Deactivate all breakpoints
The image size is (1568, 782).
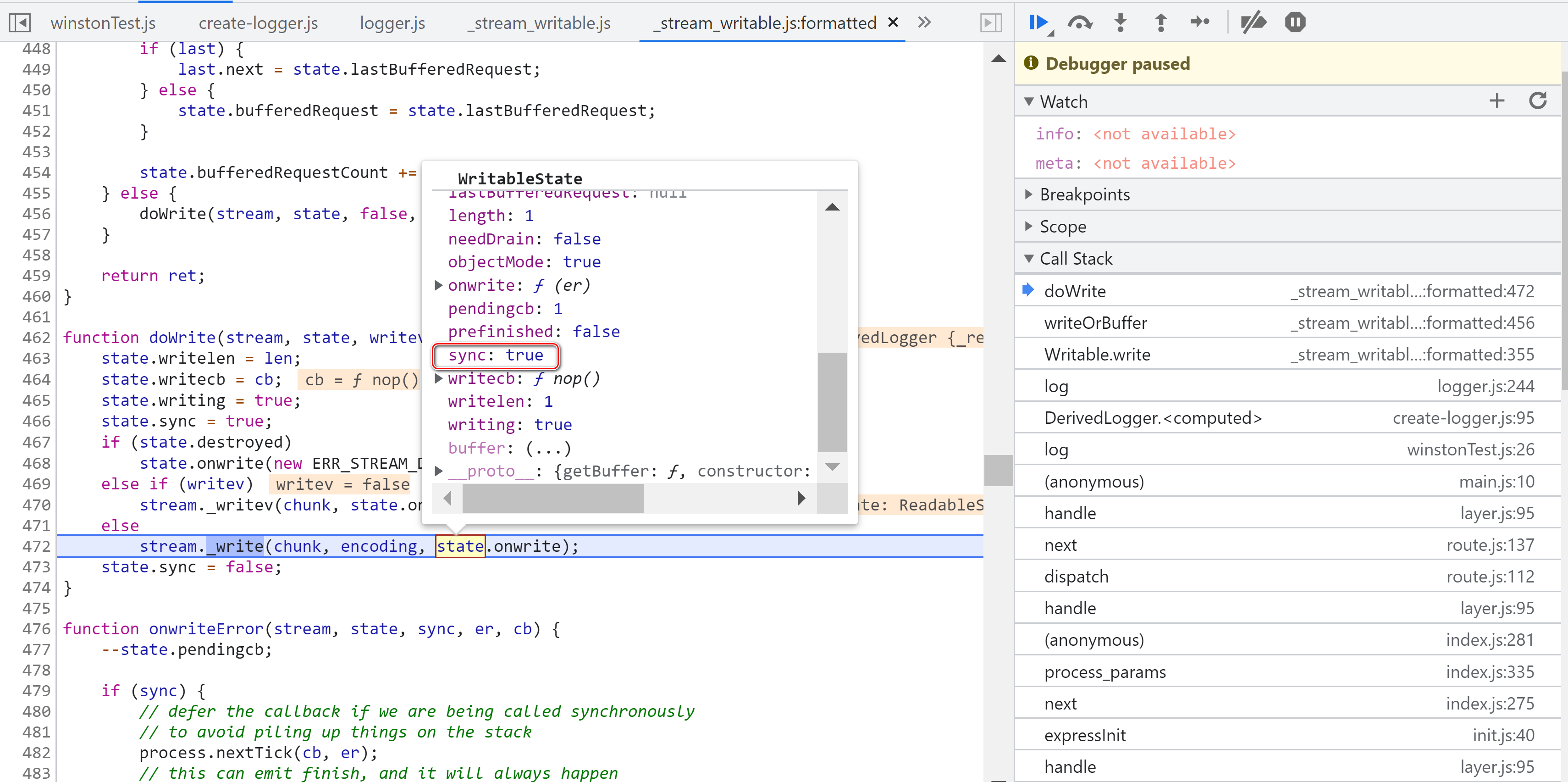[1253, 22]
